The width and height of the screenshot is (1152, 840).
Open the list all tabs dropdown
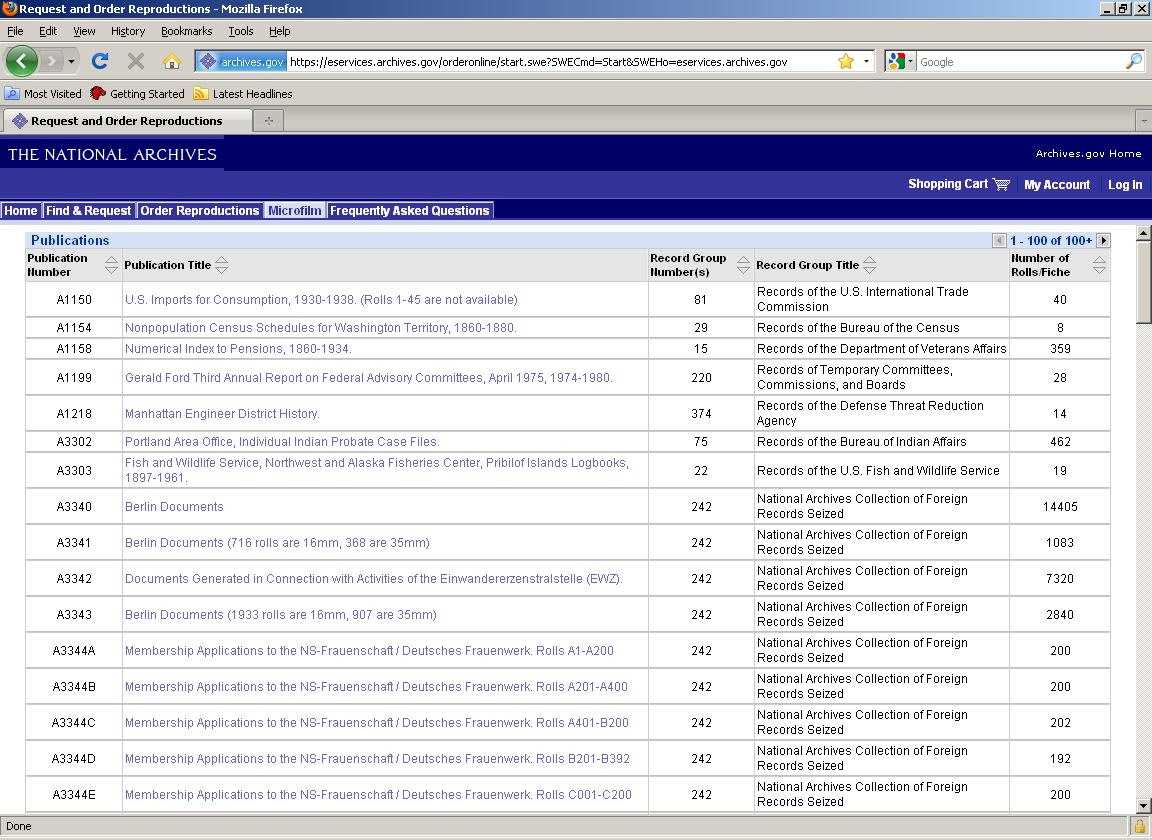click(x=1143, y=121)
